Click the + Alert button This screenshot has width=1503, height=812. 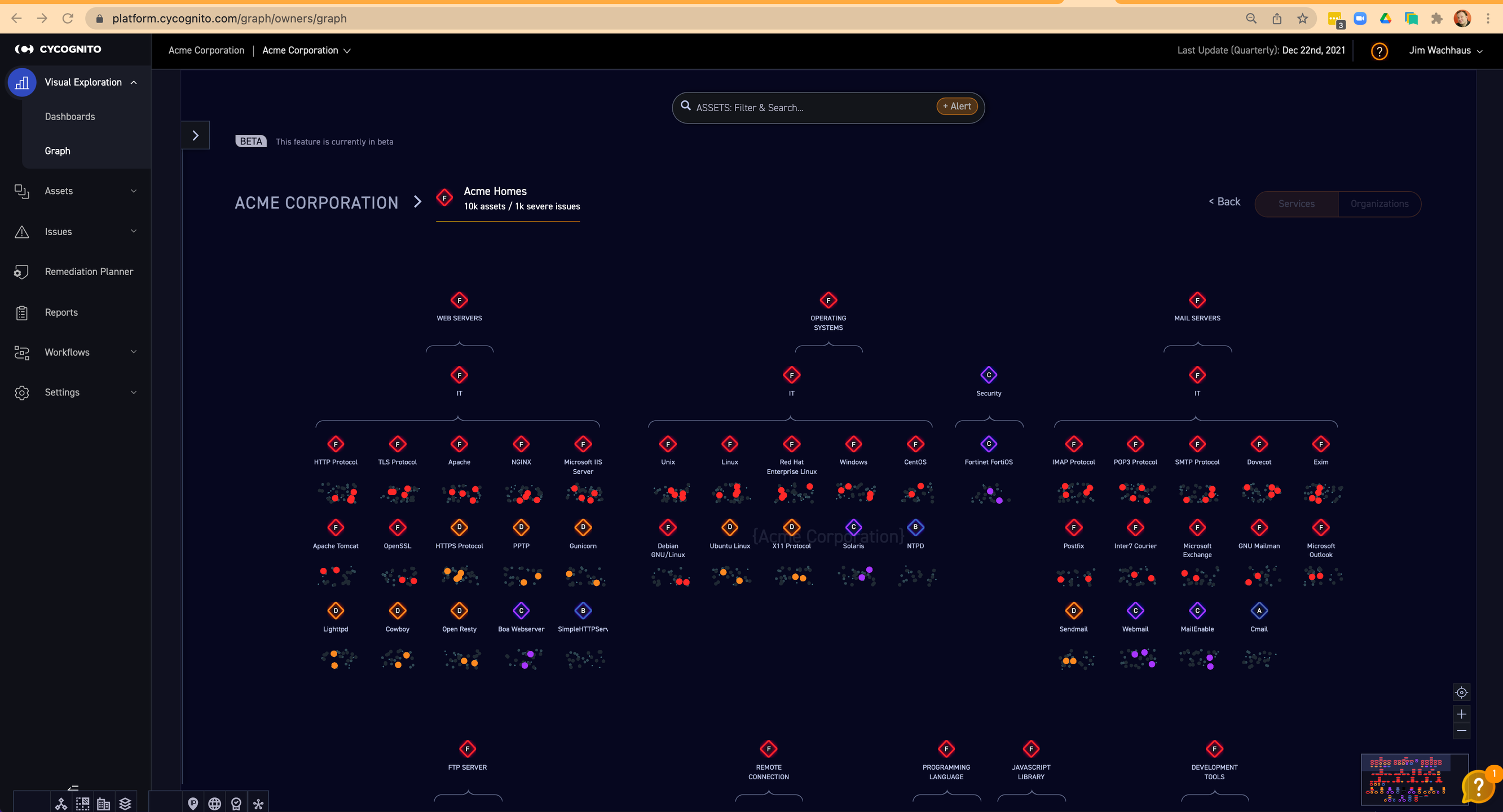tap(957, 106)
